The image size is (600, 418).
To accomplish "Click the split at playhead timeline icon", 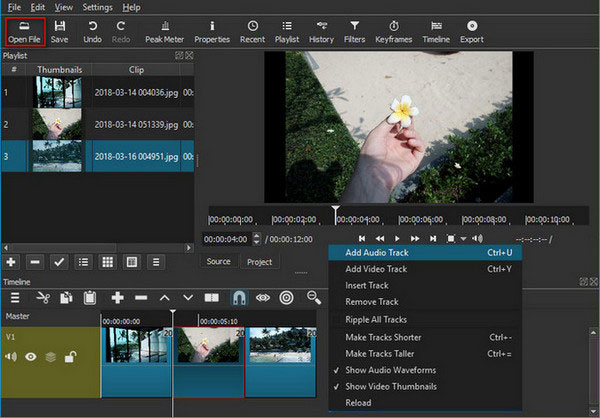I will (212, 297).
